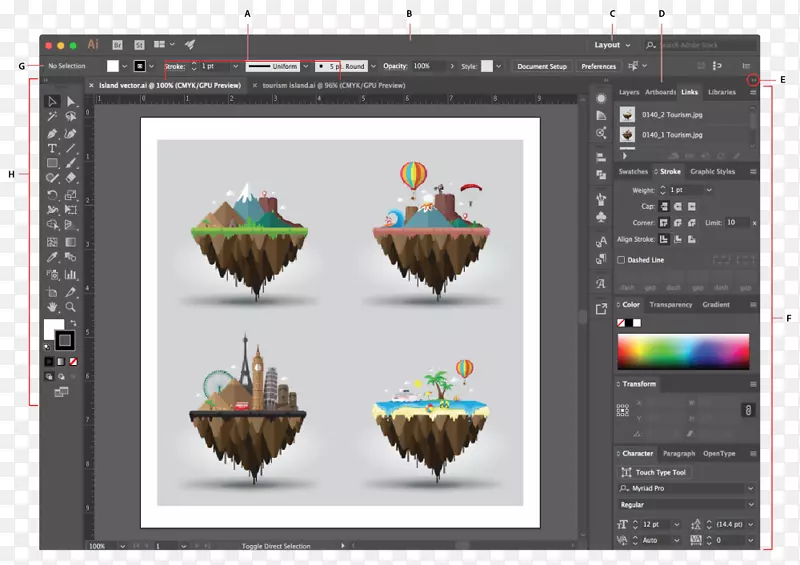
Task: Toggle constrain width and height proportions link
Action: coord(747,410)
